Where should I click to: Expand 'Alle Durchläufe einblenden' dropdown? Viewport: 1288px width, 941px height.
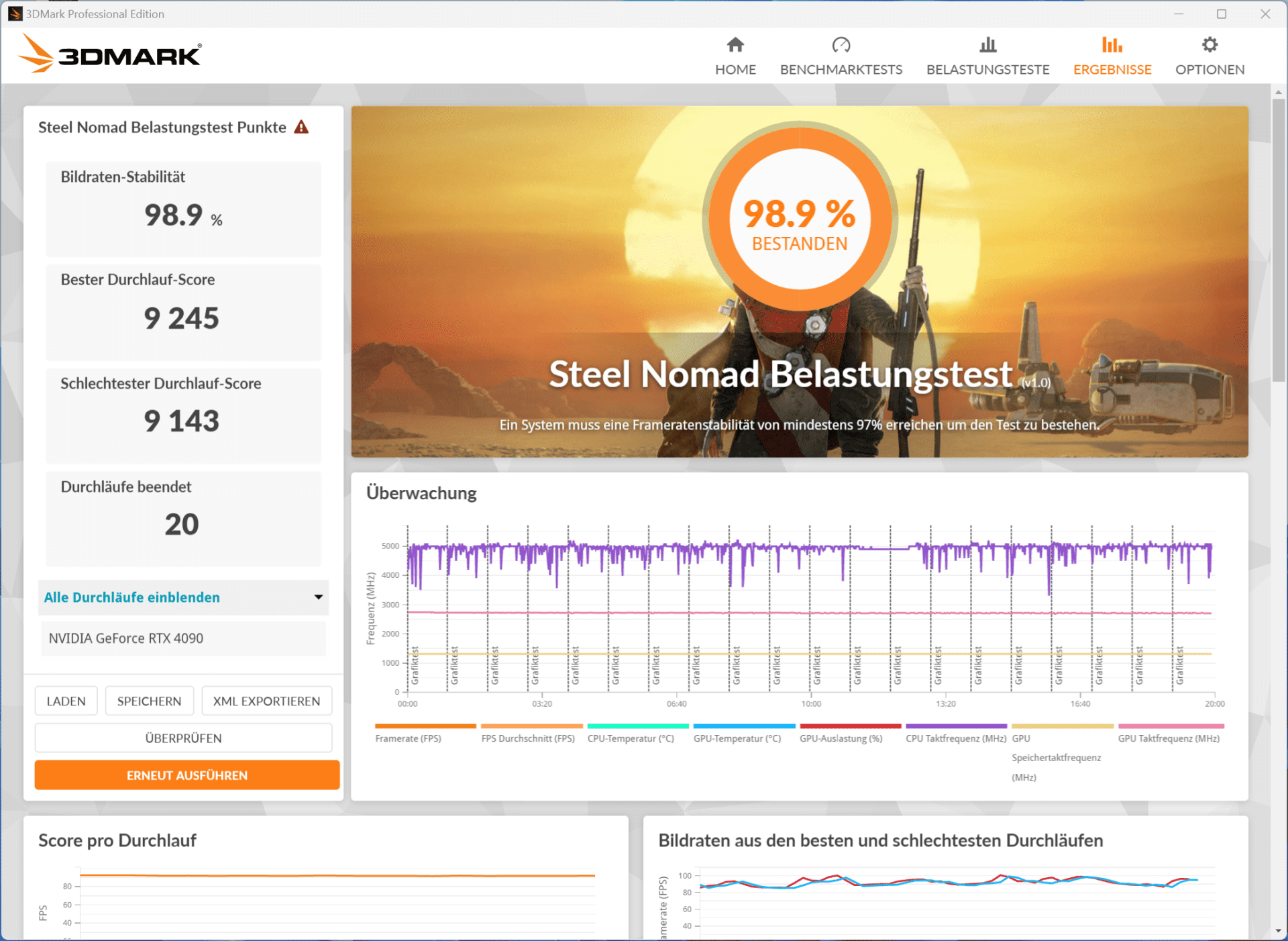[183, 597]
